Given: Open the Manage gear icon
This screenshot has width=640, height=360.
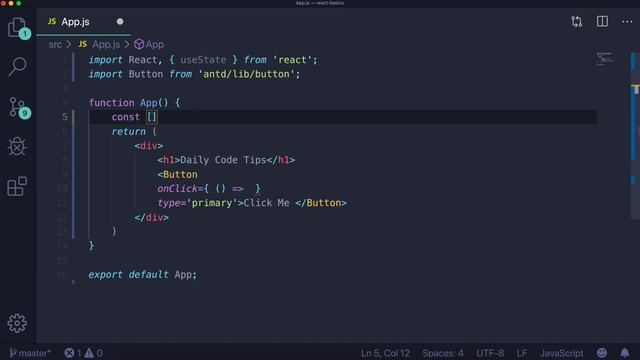Looking at the screenshot, I should (x=17, y=323).
